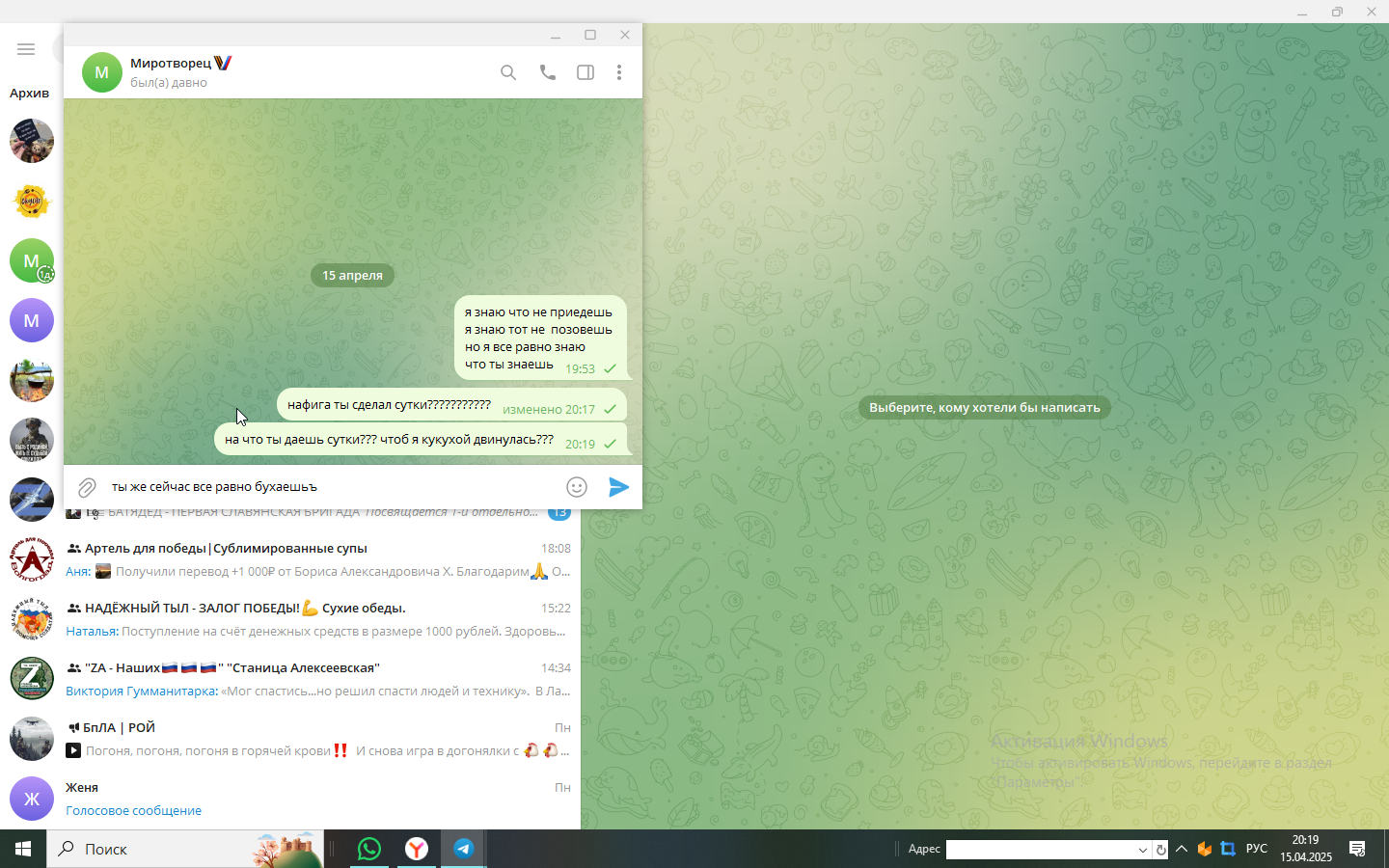Select the green M chat avatar in the sidebar
The width and height of the screenshot is (1389, 868).
point(32,260)
